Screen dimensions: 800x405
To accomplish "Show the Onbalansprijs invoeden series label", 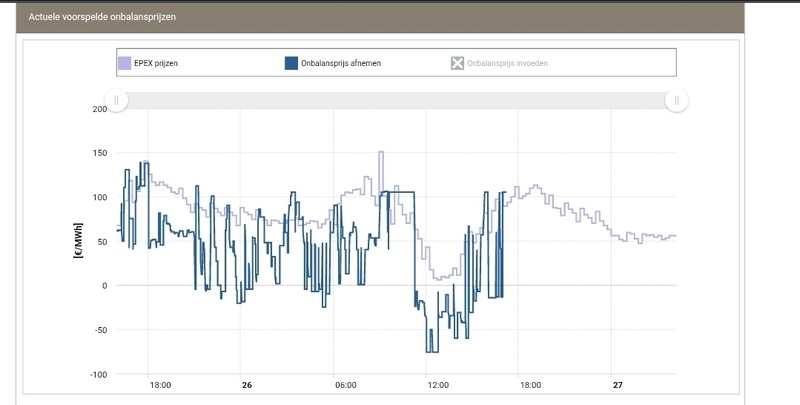I will 507,63.
